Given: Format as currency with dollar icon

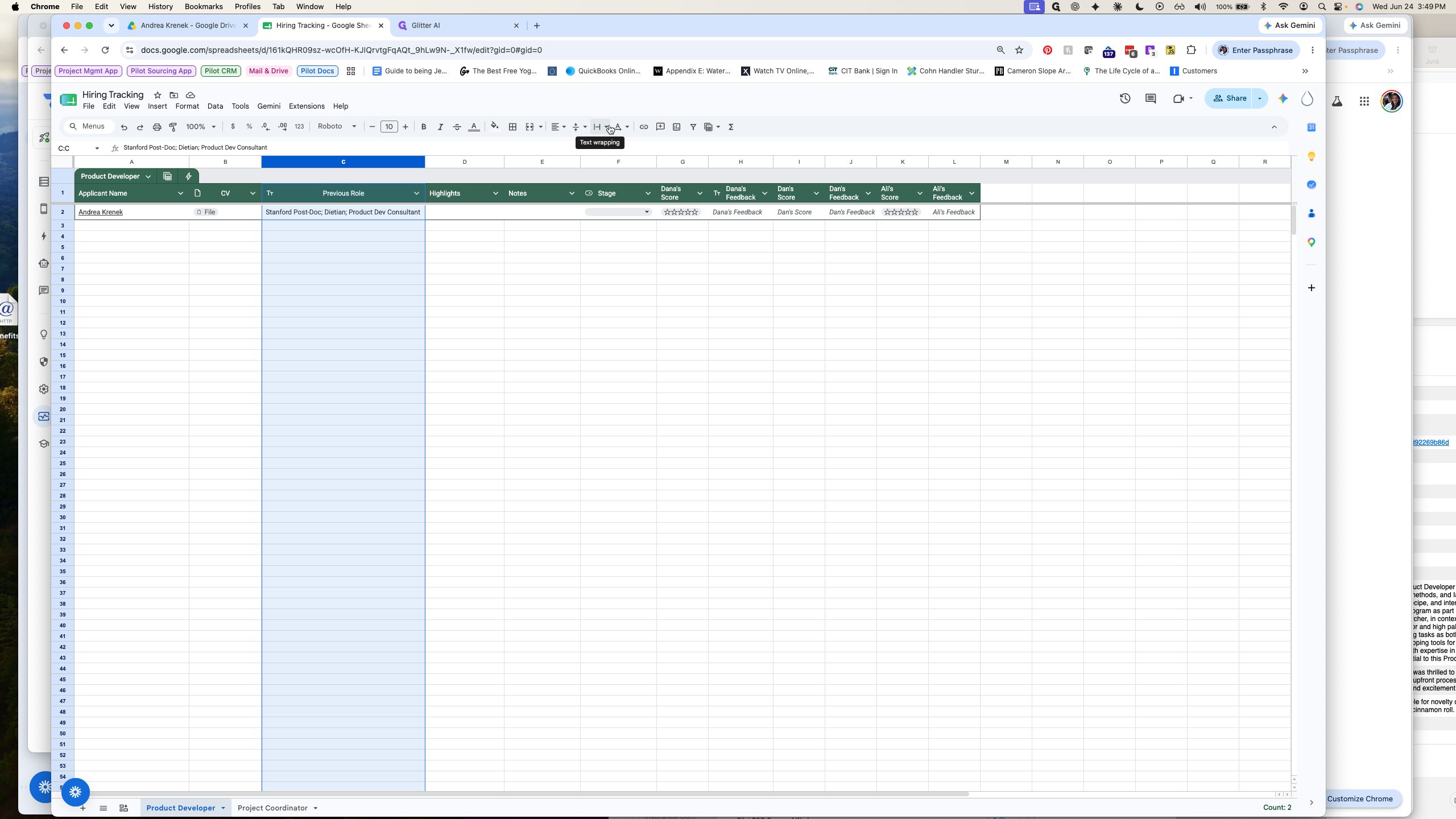Looking at the screenshot, I should click(233, 127).
